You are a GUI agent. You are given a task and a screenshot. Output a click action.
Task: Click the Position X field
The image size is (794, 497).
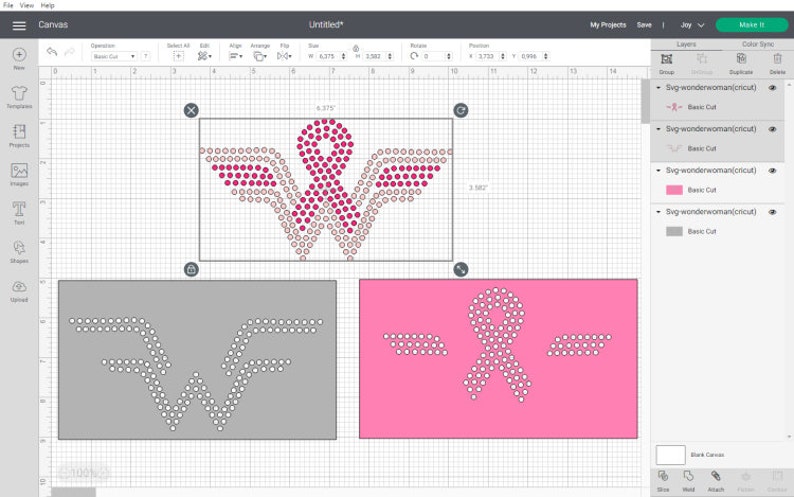tap(490, 56)
